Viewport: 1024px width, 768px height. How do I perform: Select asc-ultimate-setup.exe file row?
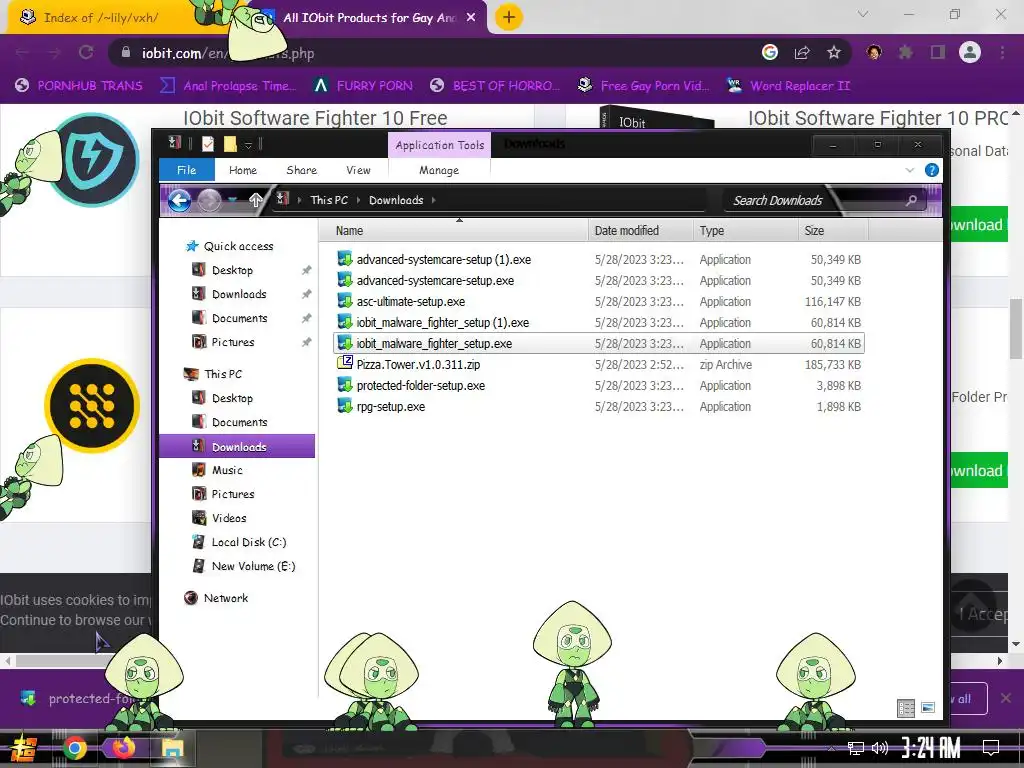coord(598,302)
